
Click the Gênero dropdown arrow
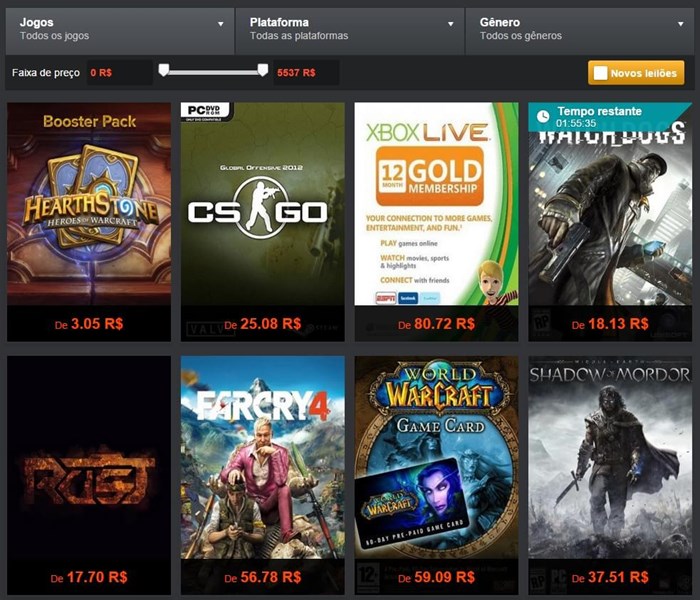click(x=681, y=24)
